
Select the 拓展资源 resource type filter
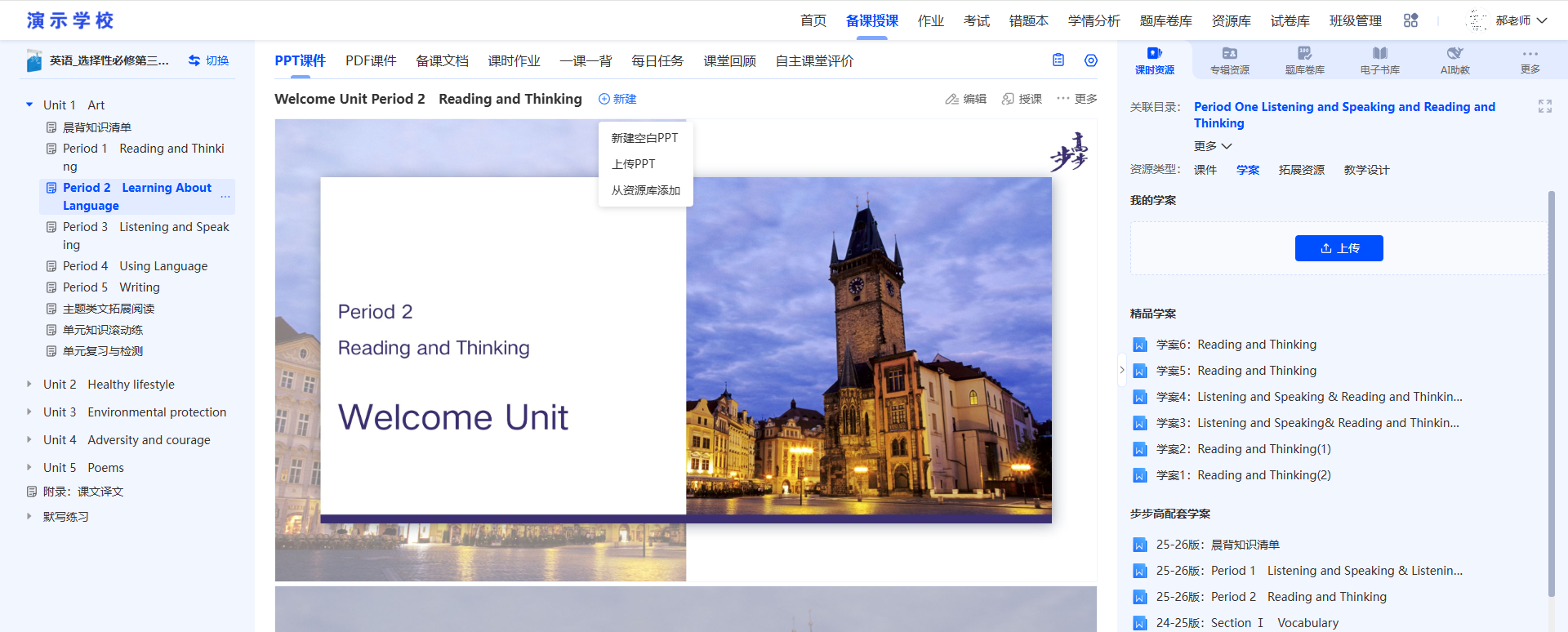tap(1301, 170)
